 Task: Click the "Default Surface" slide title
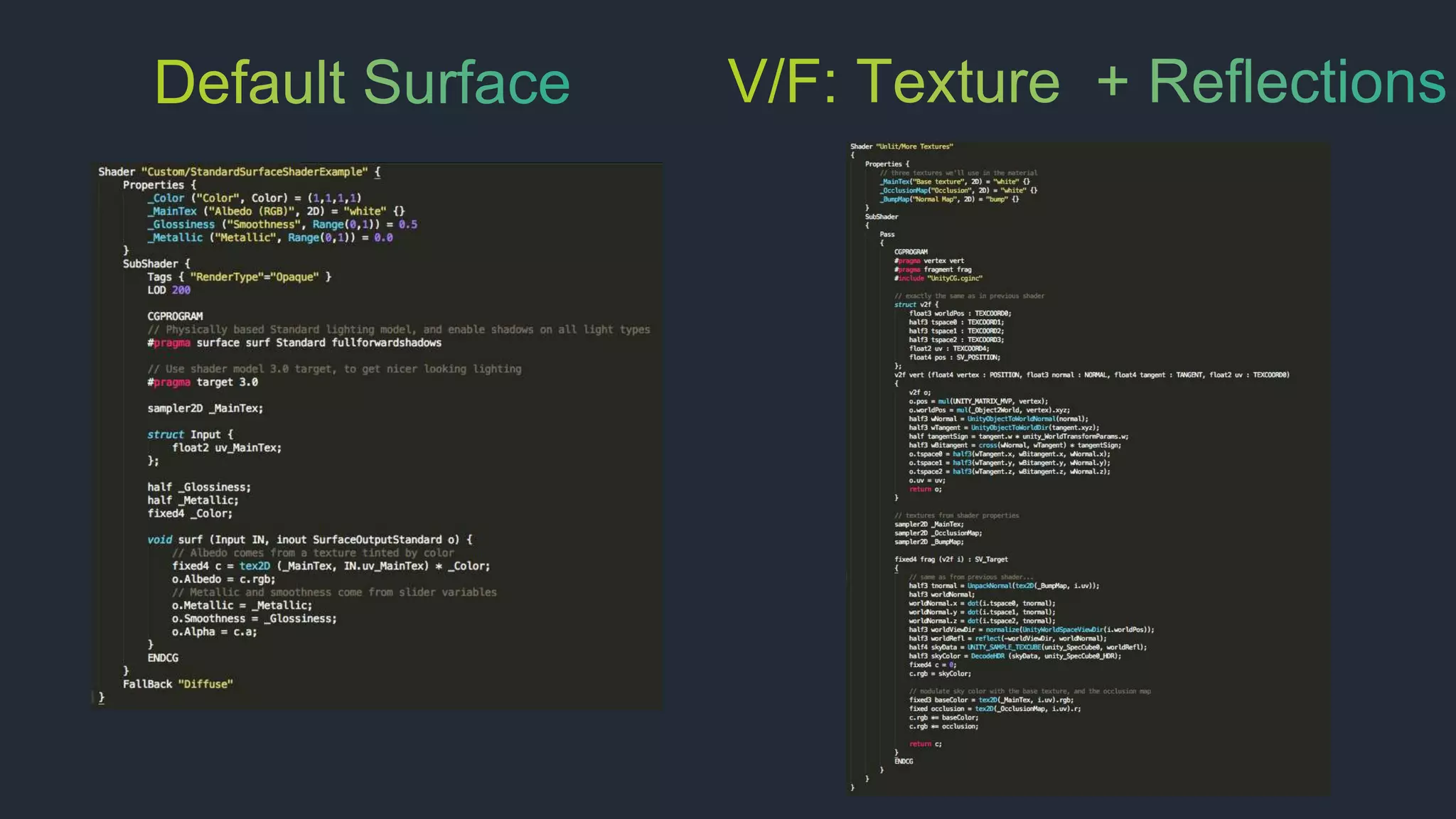[x=362, y=82]
